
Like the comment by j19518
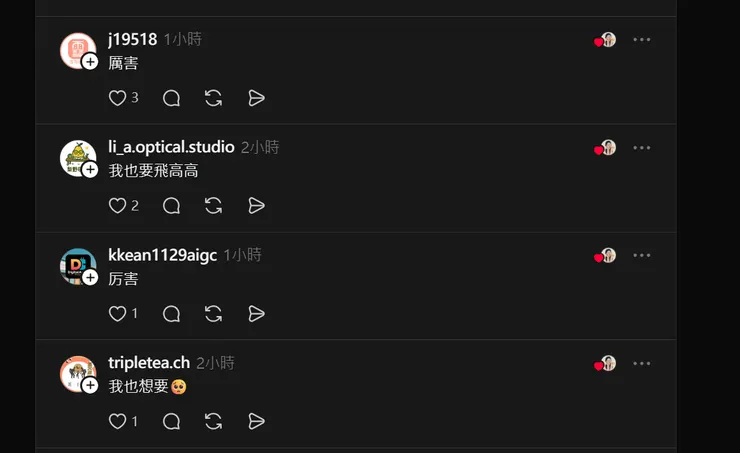pyautogui.click(x=118, y=98)
